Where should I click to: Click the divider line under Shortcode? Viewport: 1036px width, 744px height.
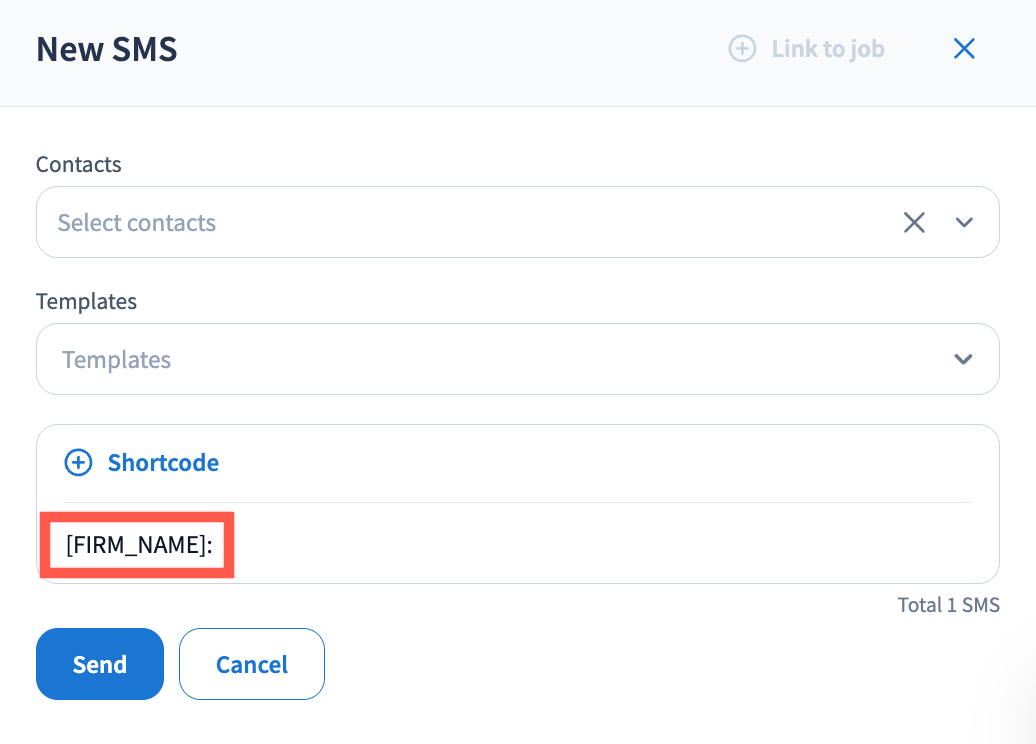coord(517,502)
